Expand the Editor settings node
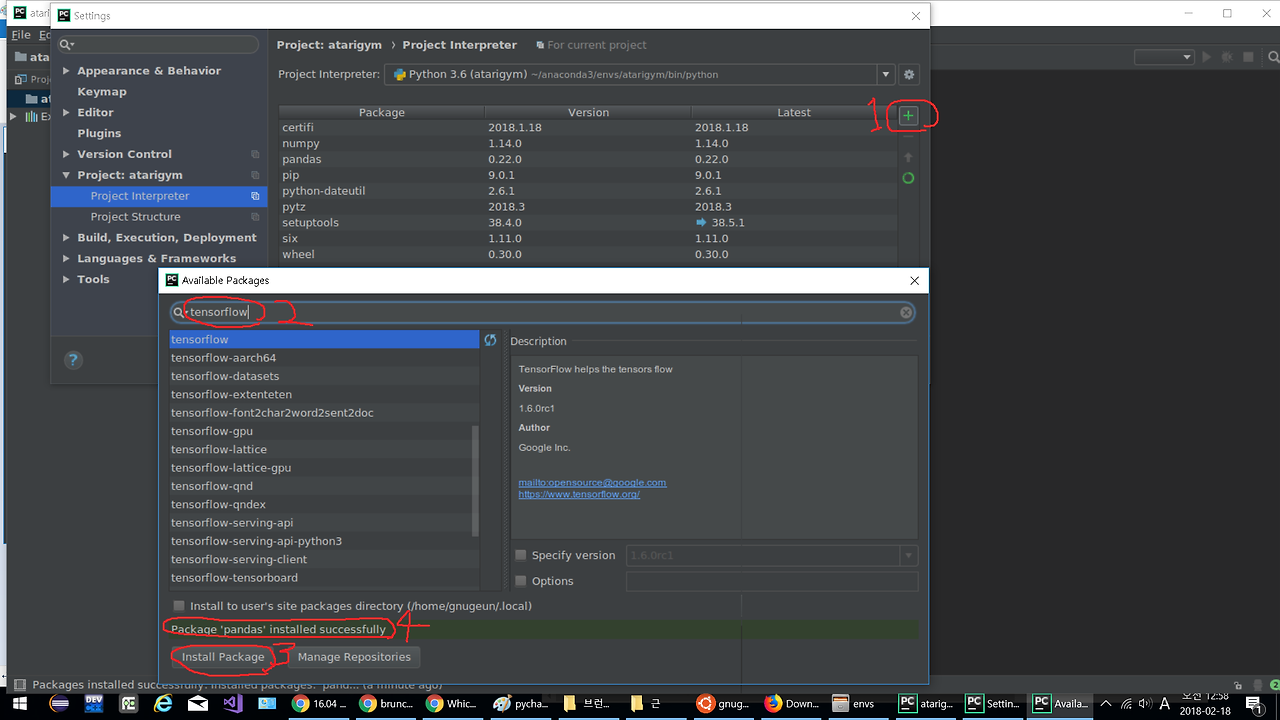The image size is (1280, 720). 66,113
